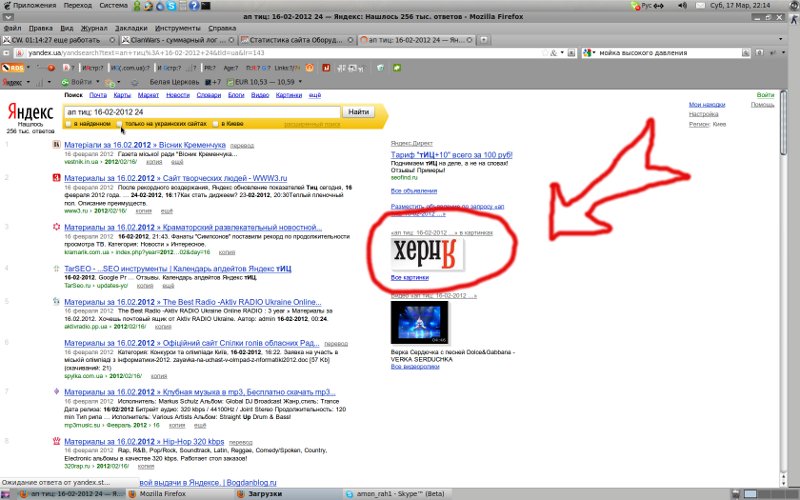Expand the EUR currency rate dropdown
Image resolution: width=800 pixels, height=500 pixels.
click(x=300, y=82)
